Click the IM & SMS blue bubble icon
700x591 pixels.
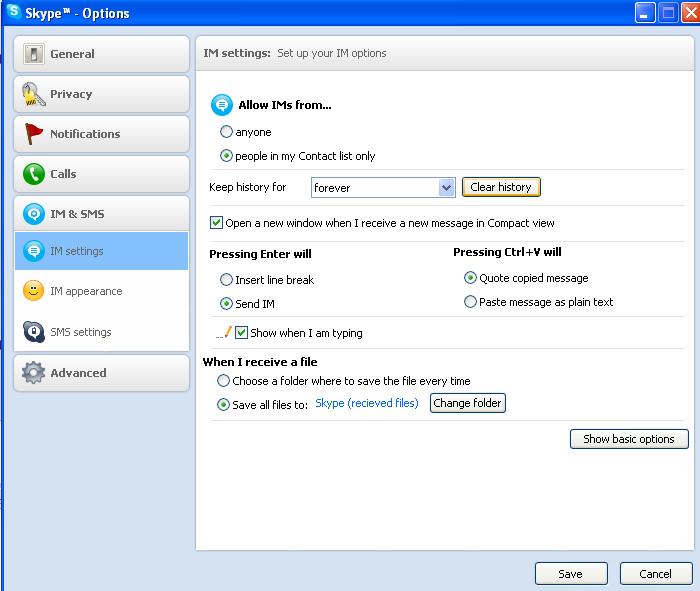pyautogui.click(x=33, y=214)
